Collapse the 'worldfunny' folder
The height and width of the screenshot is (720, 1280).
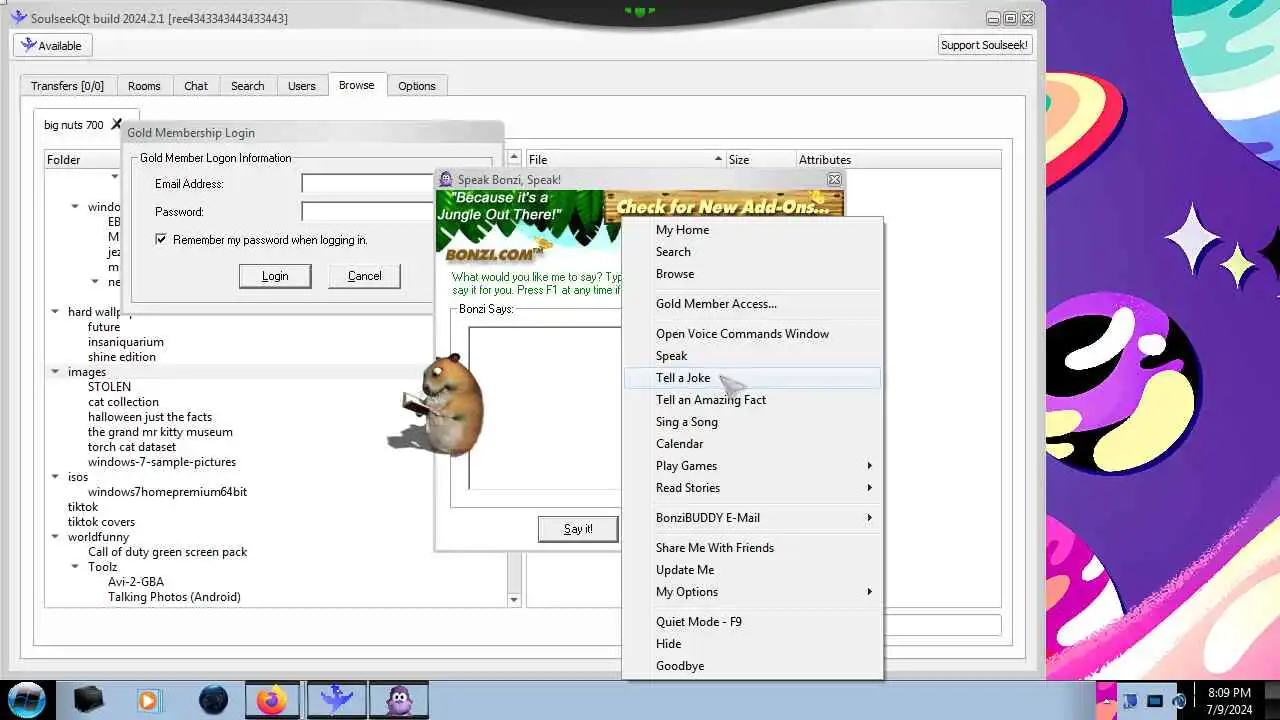click(55, 537)
